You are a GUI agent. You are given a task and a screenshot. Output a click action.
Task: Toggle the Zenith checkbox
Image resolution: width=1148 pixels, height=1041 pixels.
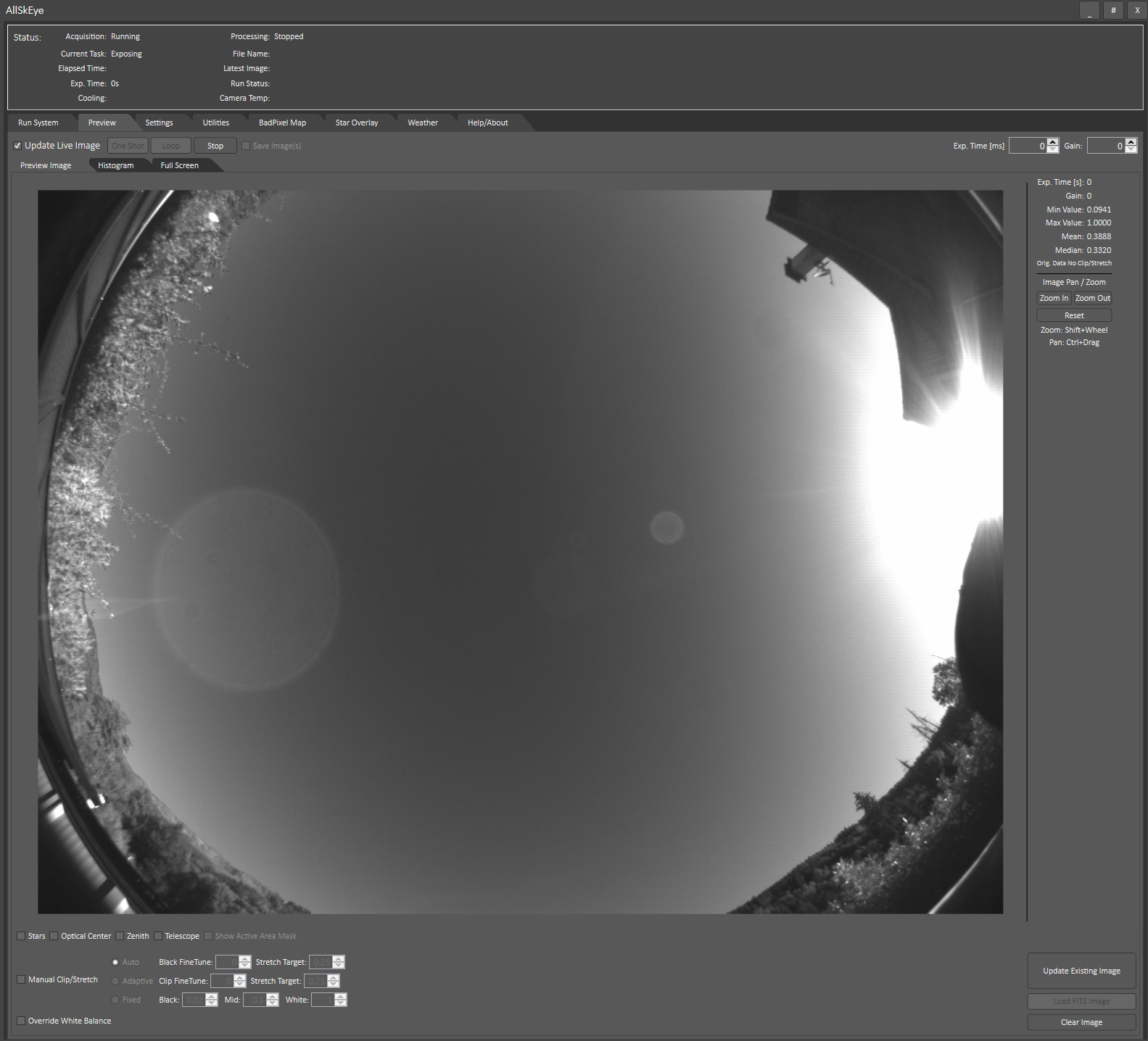point(120,936)
